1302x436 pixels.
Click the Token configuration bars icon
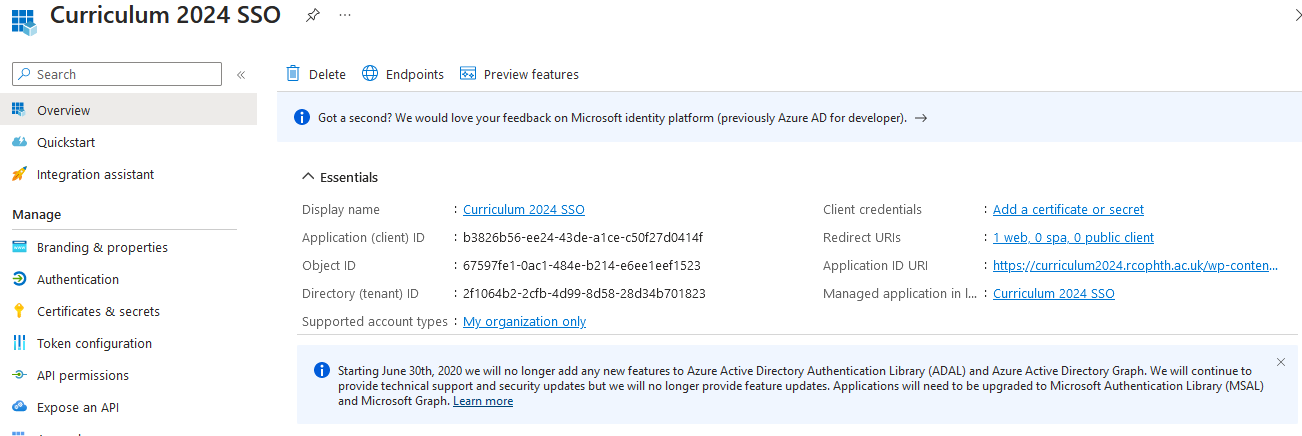pyautogui.click(x=19, y=343)
